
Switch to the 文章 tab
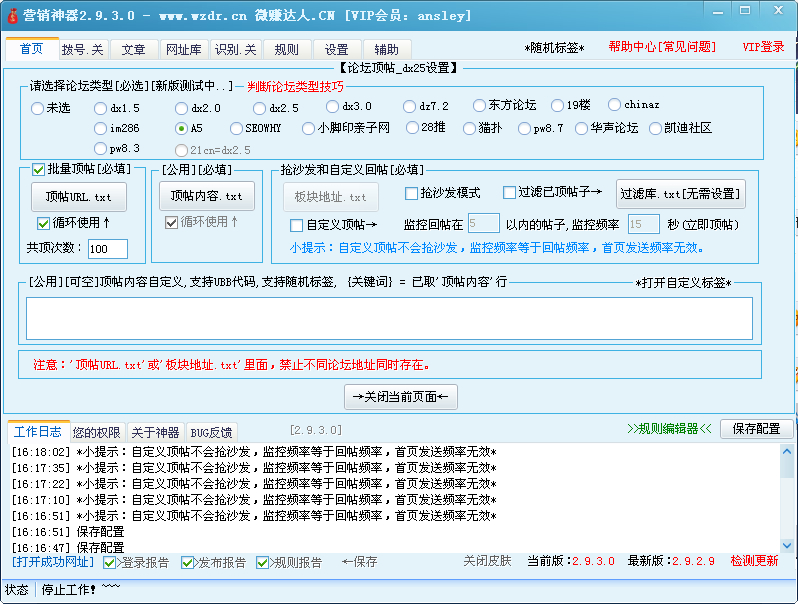(x=133, y=50)
